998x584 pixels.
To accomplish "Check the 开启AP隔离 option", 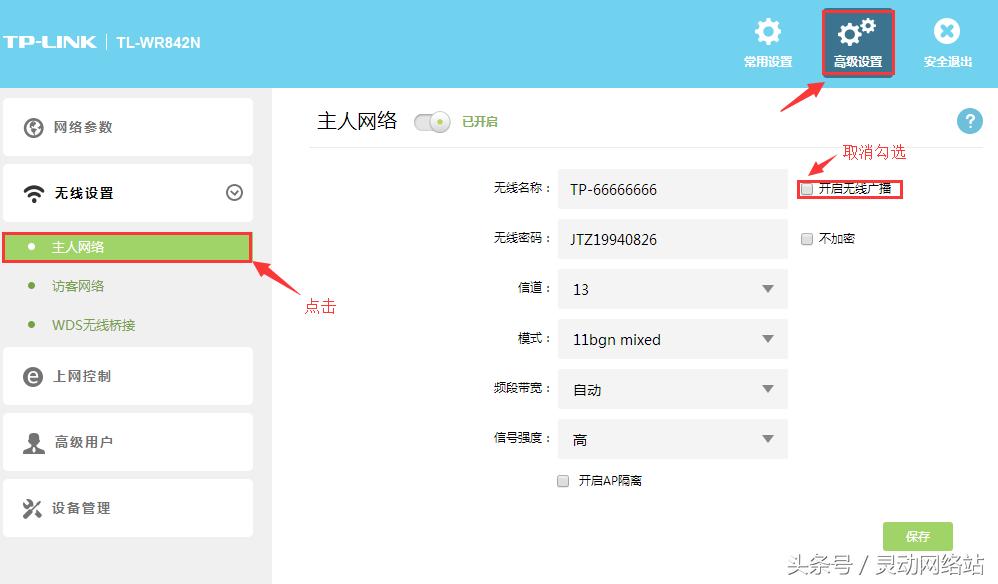I will [x=563, y=480].
